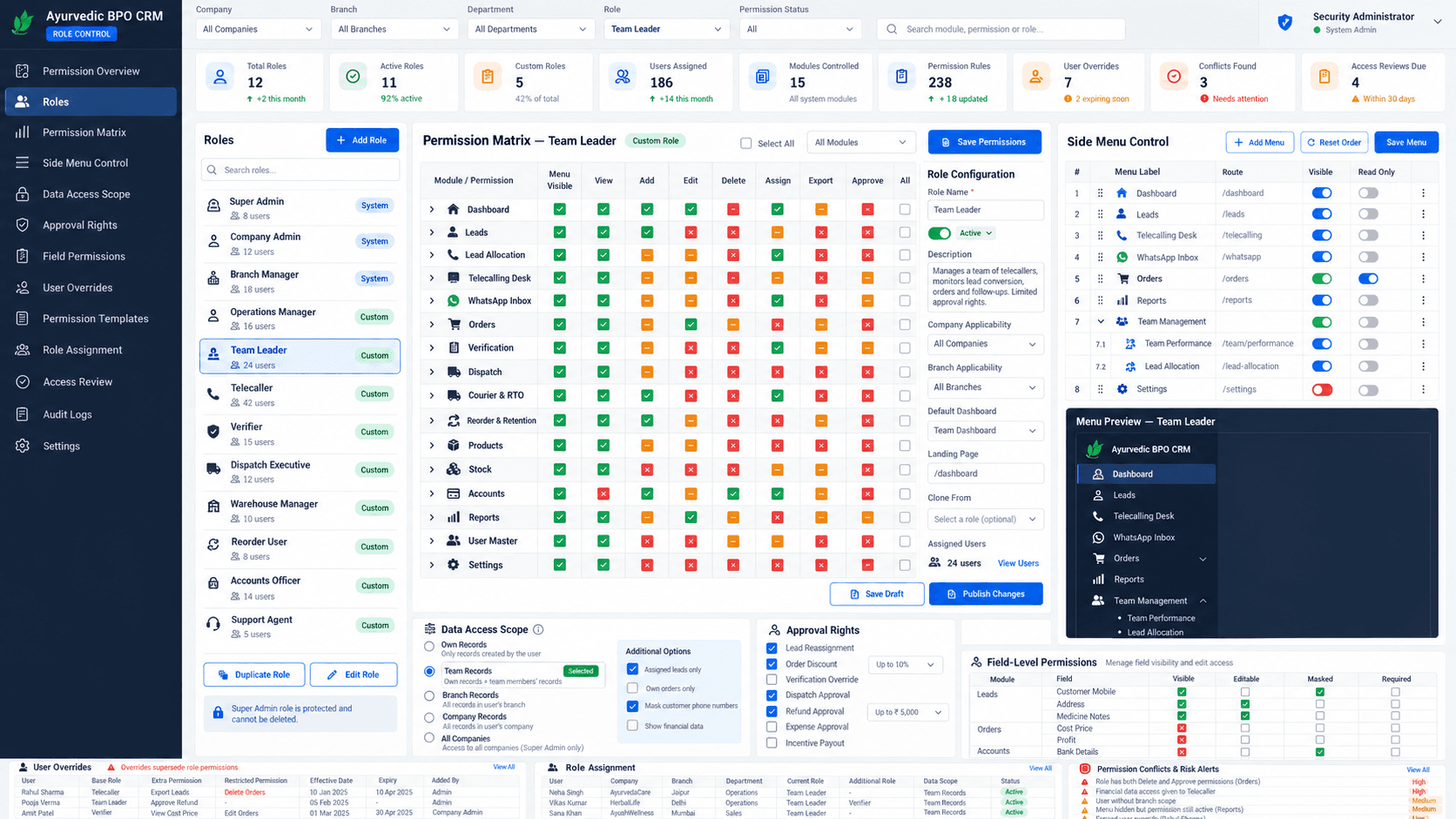This screenshot has height=819, width=1456.
Task: Collapse the Team Management menu row
Action: coord(1101,322)
